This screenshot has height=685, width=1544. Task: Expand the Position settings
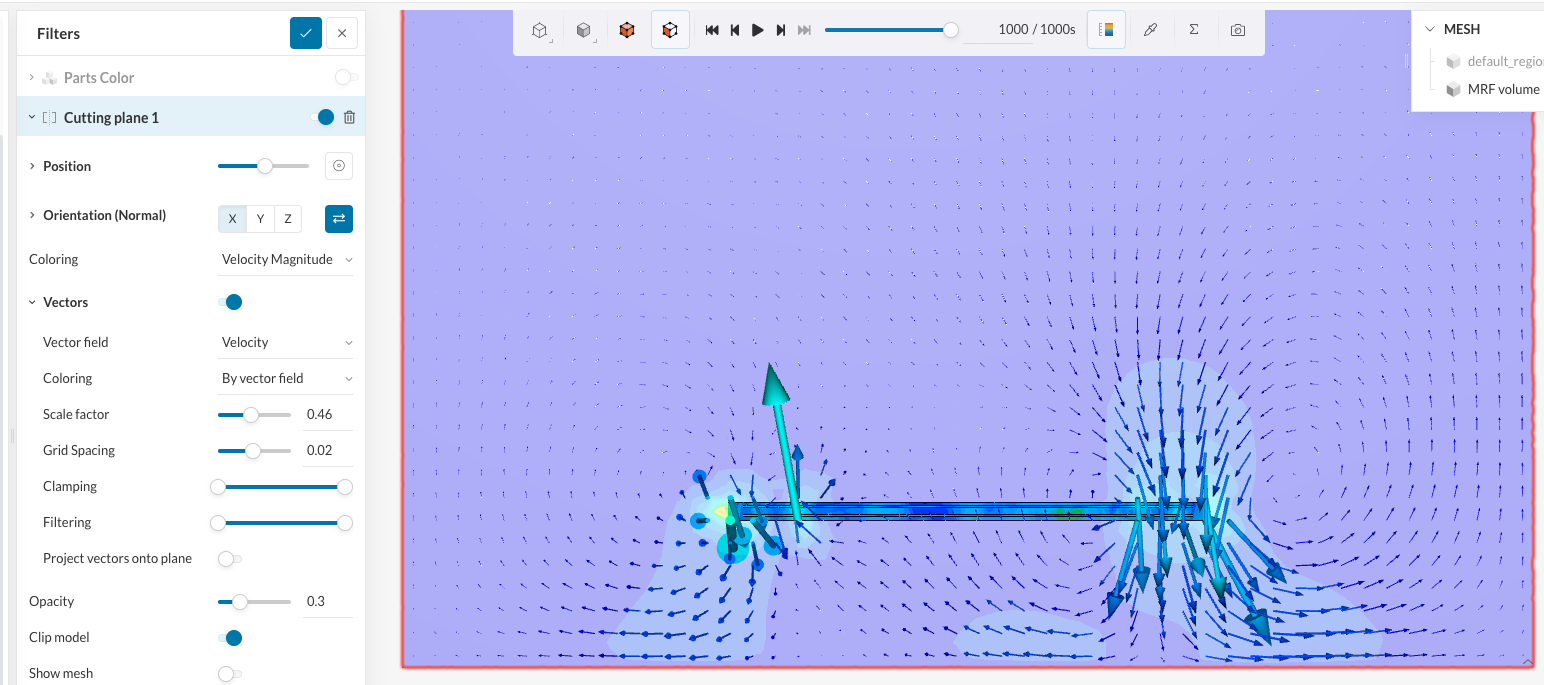pos(31,166)
